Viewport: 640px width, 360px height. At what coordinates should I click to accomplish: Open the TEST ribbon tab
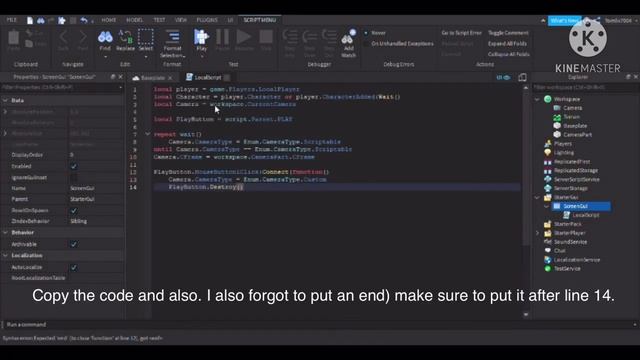[159, 20]
